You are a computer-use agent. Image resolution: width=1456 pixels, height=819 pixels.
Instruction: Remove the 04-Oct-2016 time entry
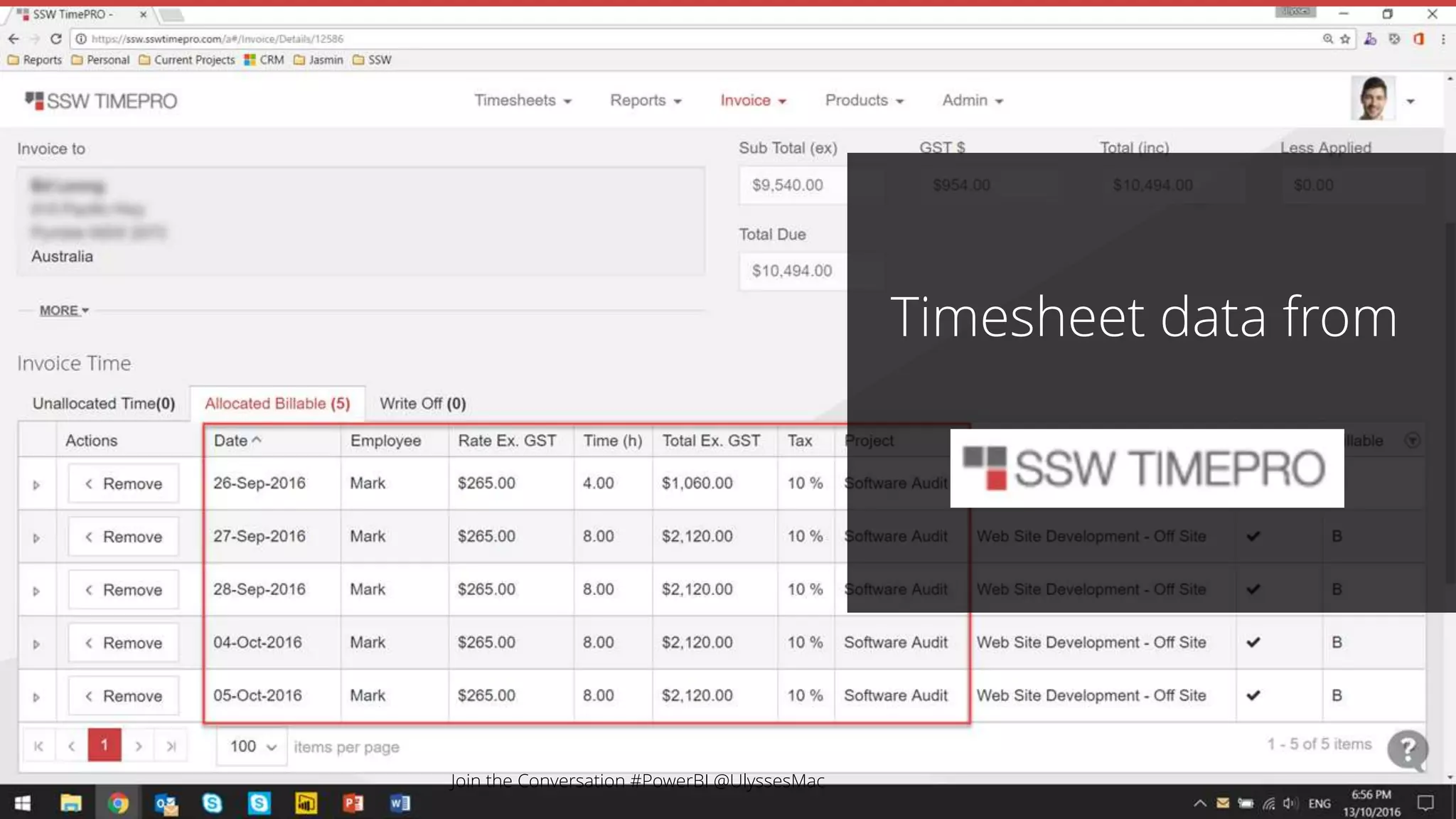click(x=124, y=643)
